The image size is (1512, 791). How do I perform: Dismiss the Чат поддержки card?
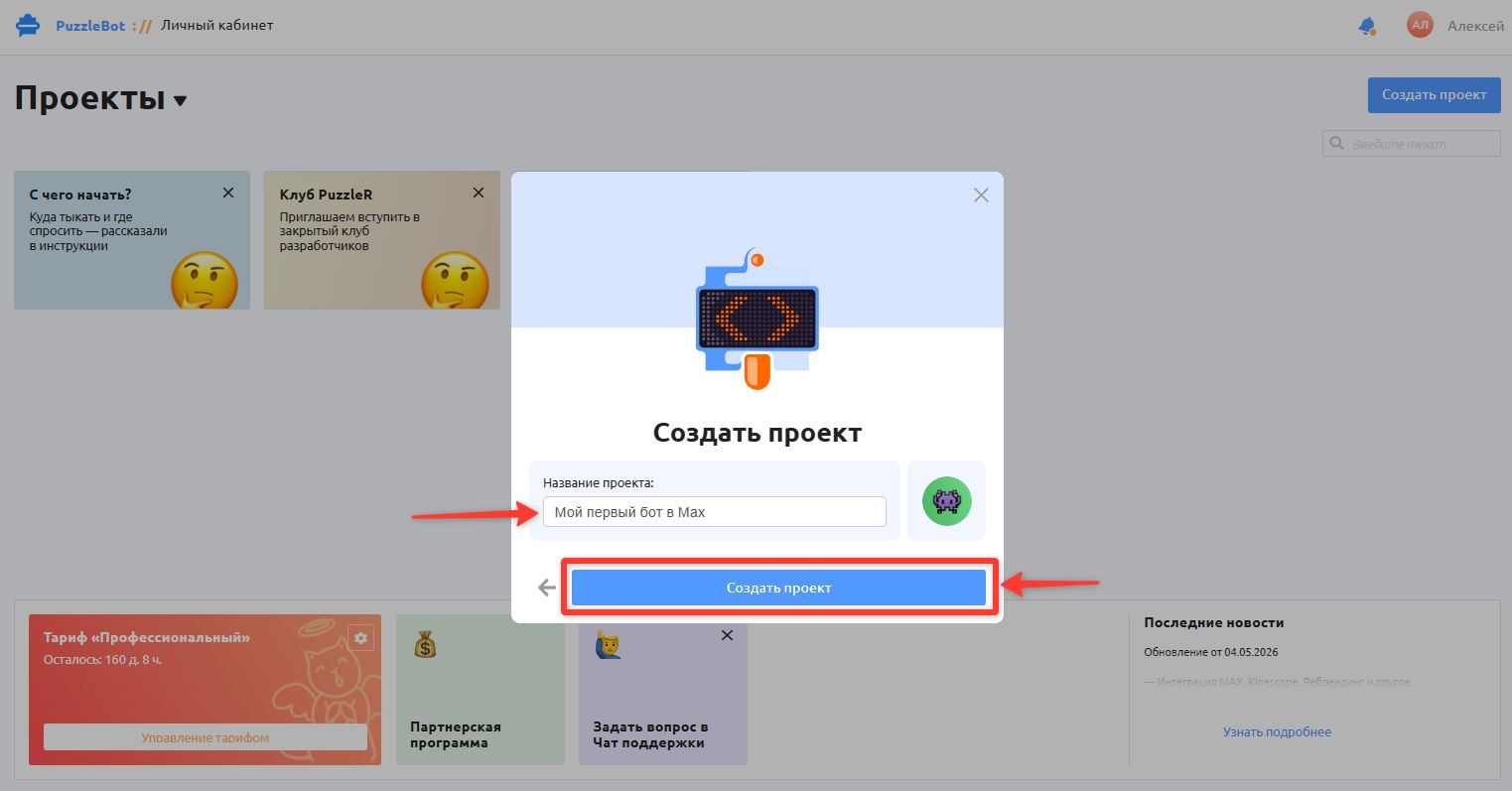(x=727, y=635)
